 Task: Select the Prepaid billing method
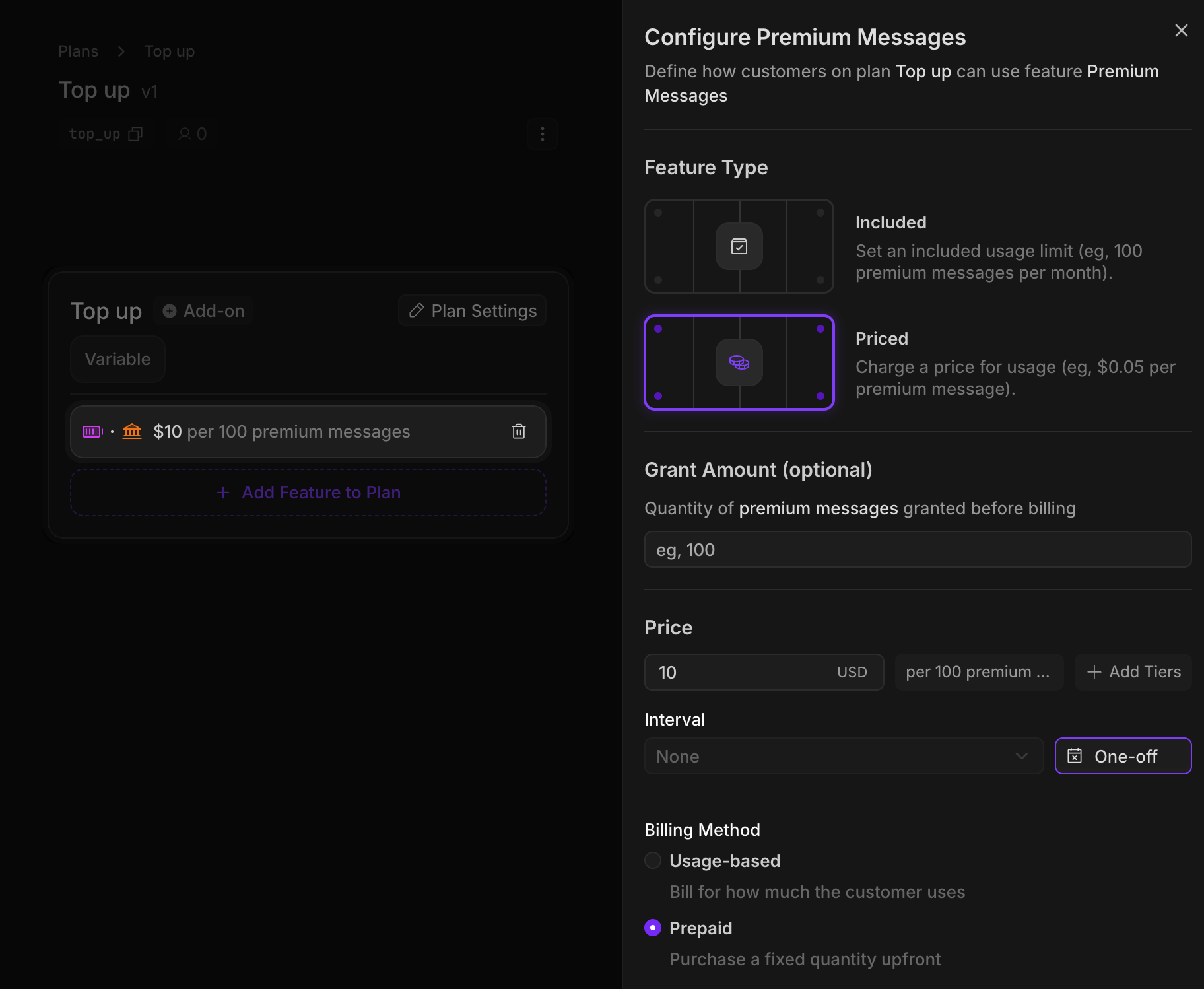tap(653, 928)
